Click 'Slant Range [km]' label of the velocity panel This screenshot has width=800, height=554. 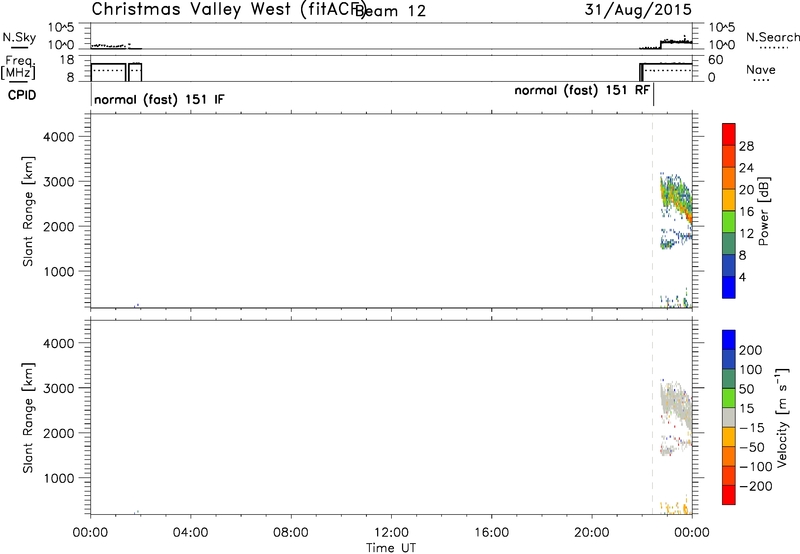coord(28,418)
